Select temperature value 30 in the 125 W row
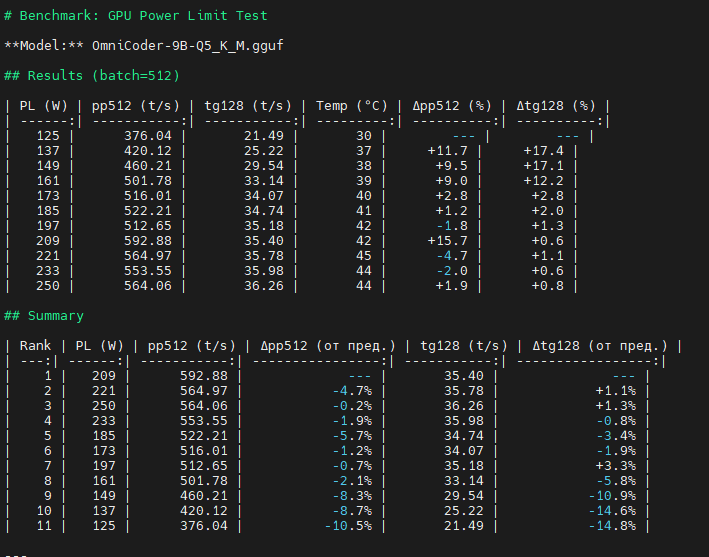 [x=364, y=136]
